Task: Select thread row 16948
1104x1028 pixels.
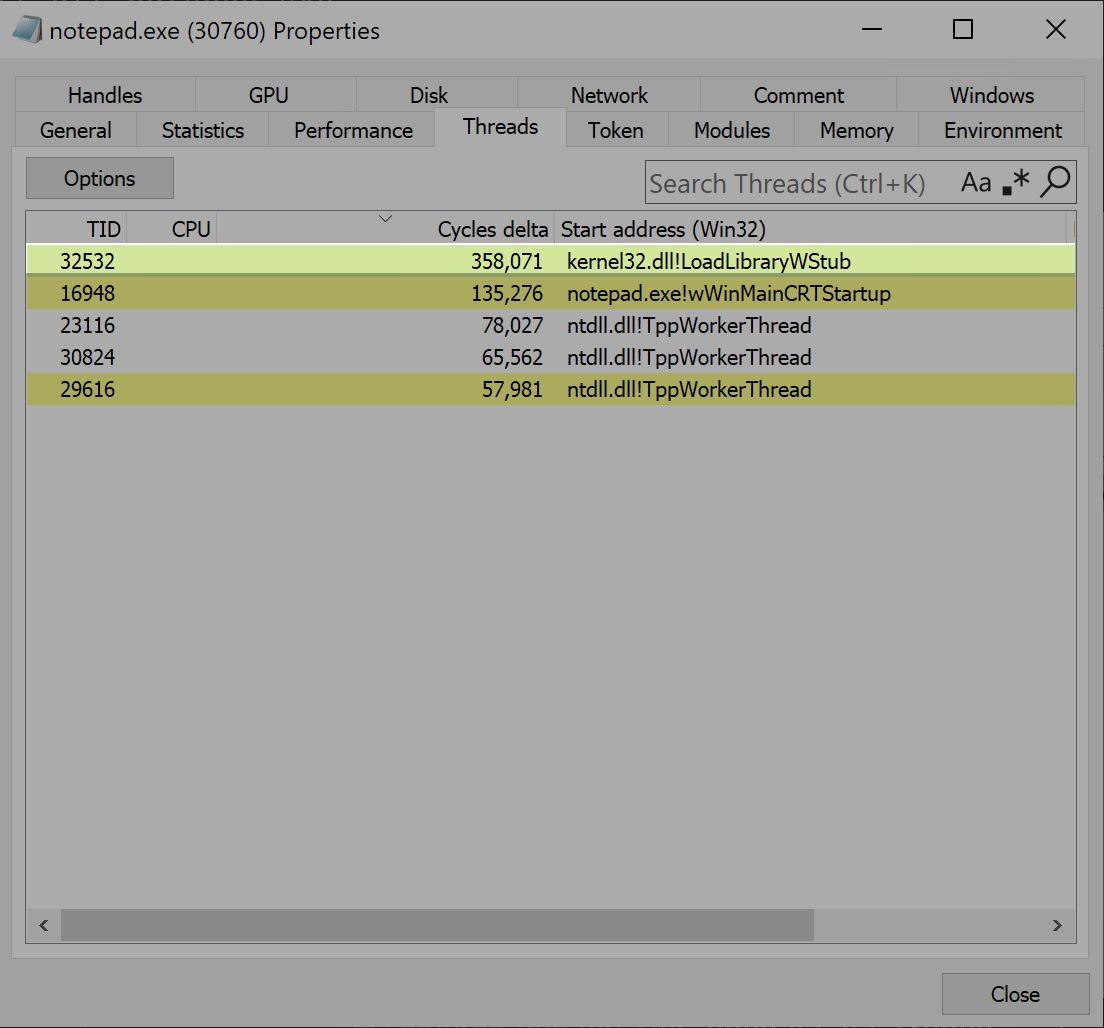Action: (x=551, y=293)
